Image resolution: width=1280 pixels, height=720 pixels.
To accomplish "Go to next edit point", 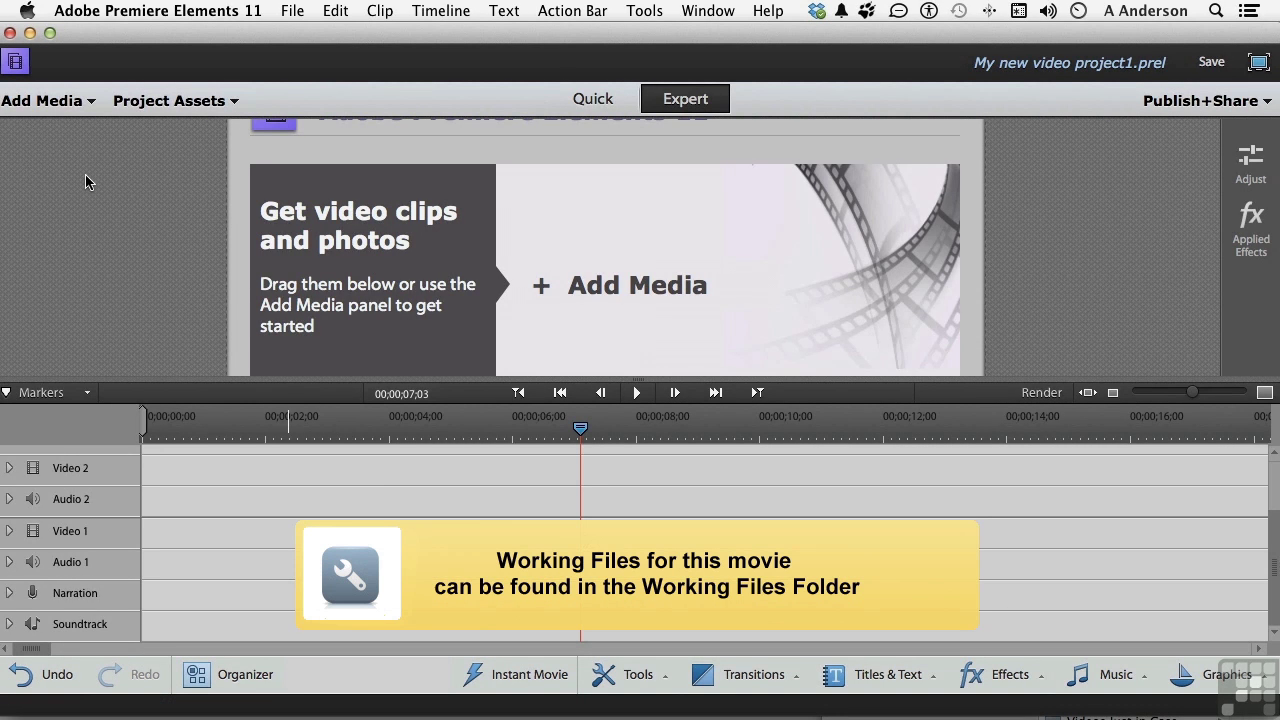I will 716,393.
